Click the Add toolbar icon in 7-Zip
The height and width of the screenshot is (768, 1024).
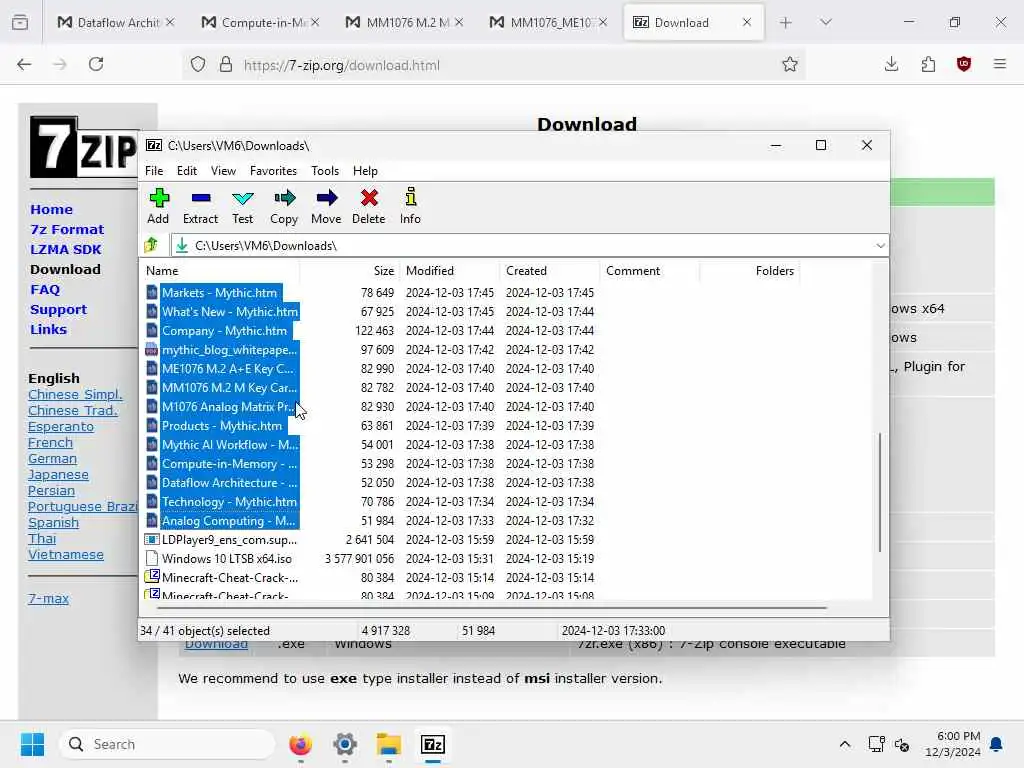coord(159,199)
